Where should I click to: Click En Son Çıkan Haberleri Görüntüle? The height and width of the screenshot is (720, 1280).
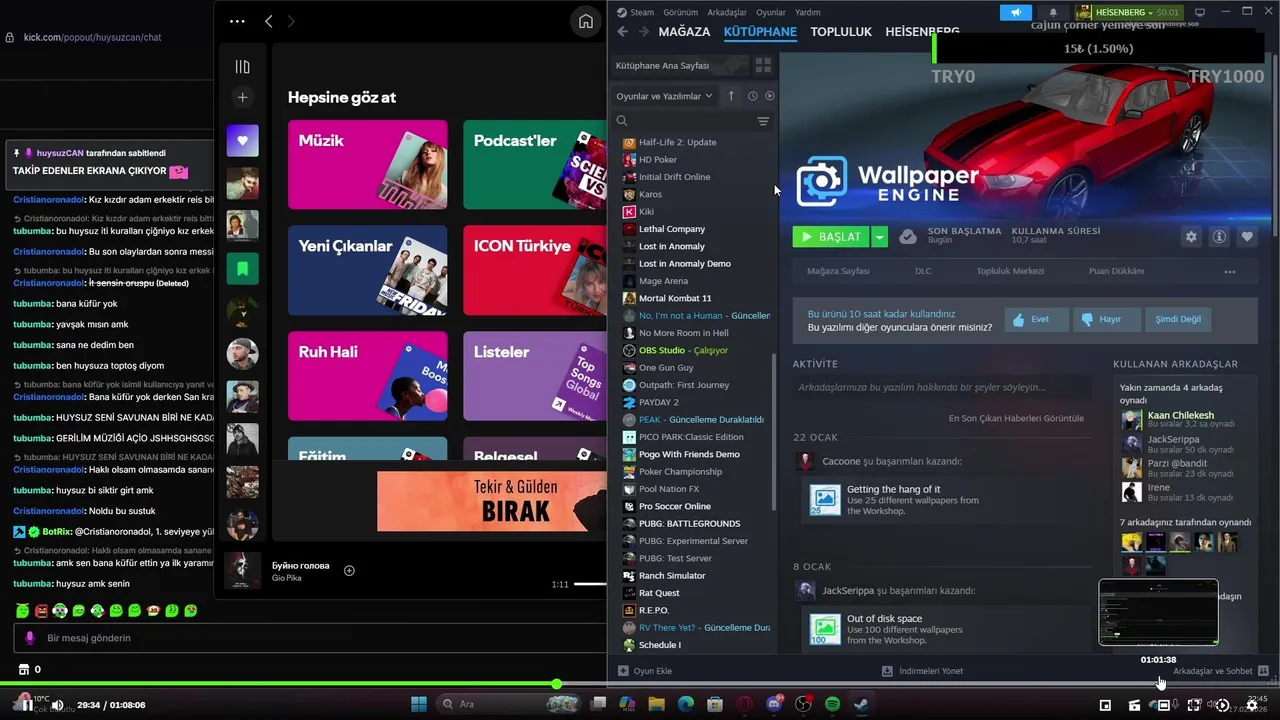point(1016,418)
